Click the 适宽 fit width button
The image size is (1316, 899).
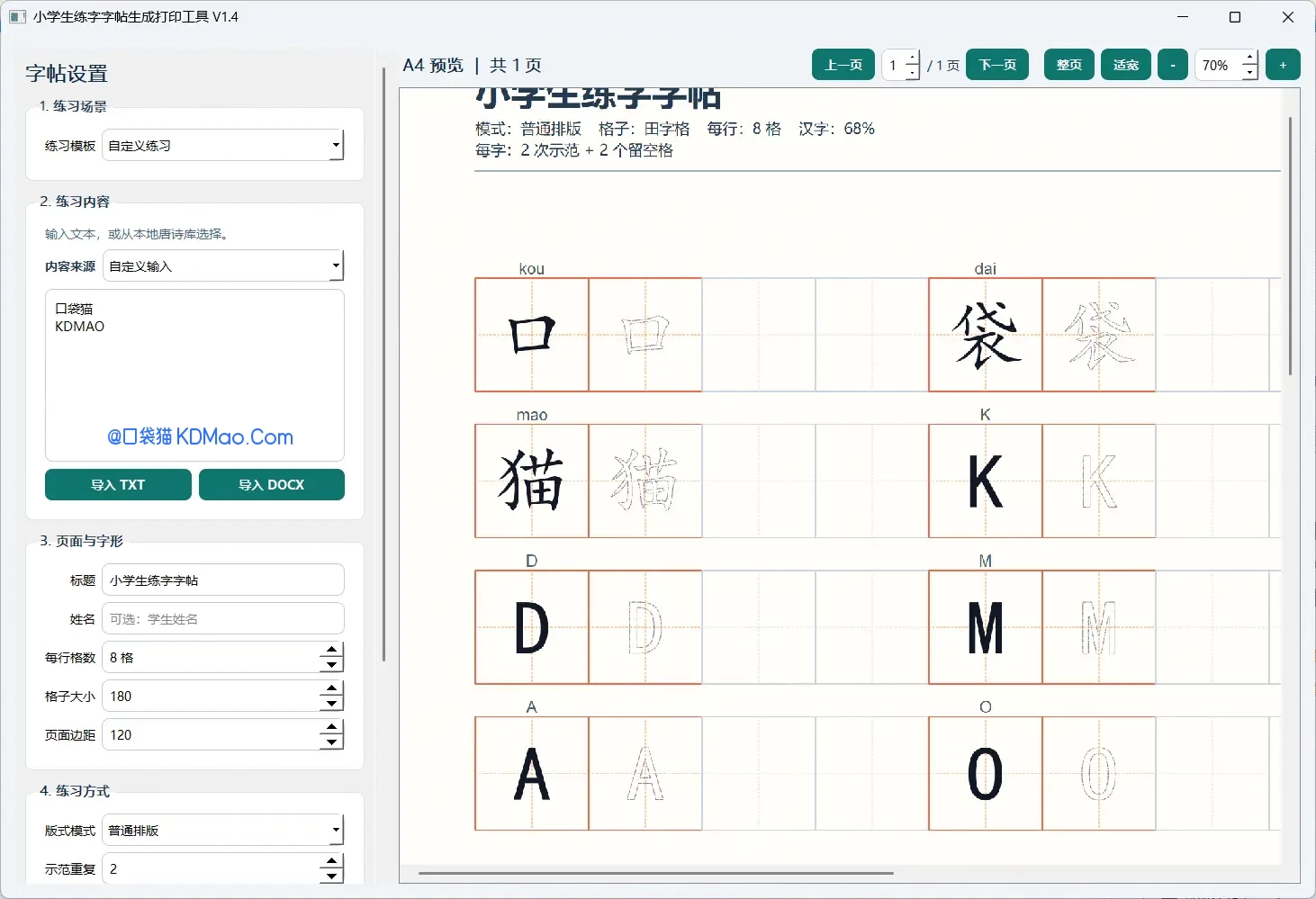point(1125,65)
